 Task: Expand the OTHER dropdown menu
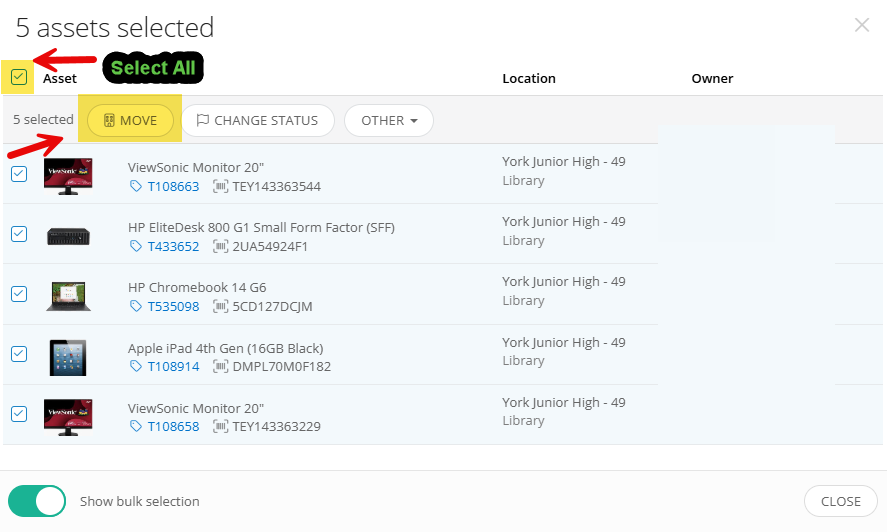pos(389,121)
